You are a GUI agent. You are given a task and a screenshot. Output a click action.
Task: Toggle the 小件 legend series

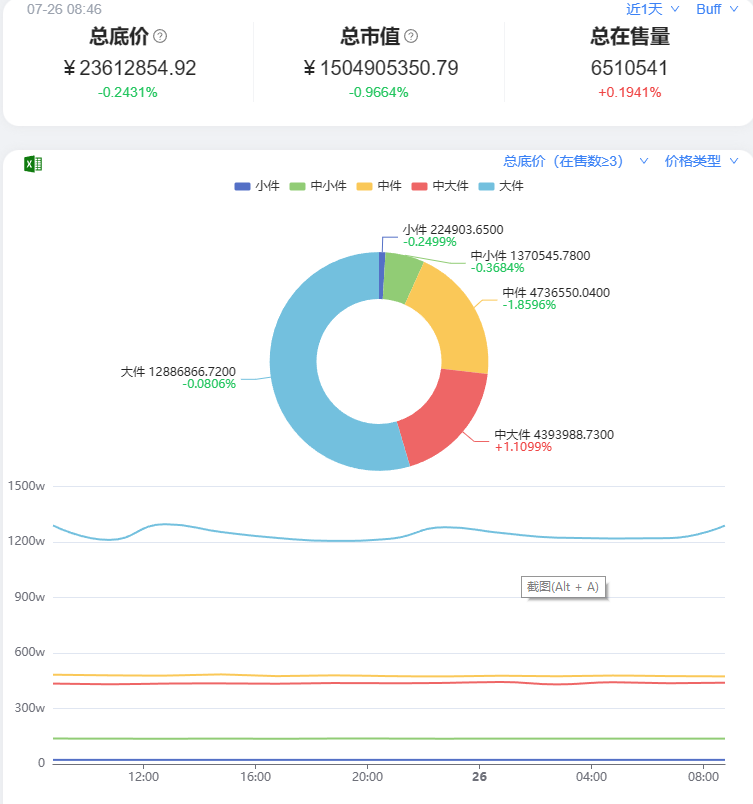tap(257, 186)
